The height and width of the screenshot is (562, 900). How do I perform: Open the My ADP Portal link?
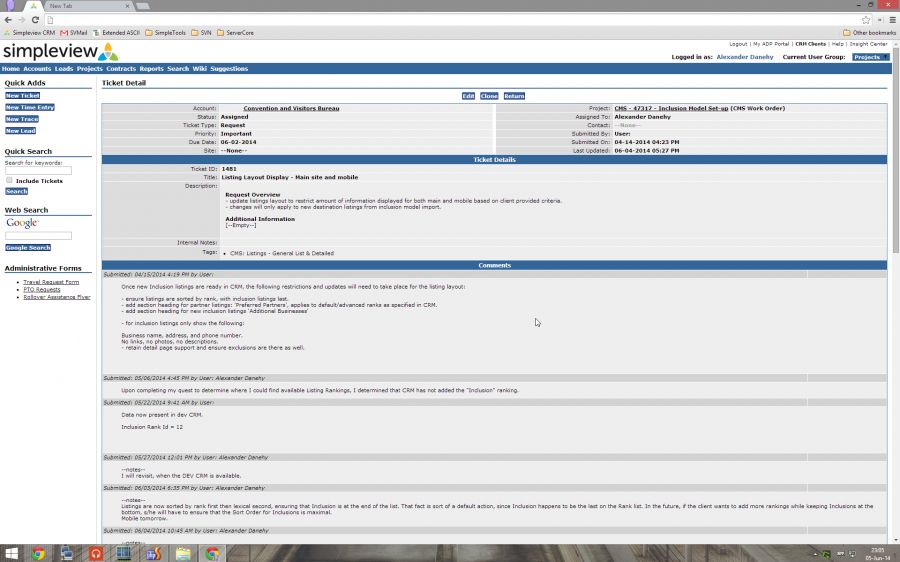pyautogui.click(x=771, y=44)
